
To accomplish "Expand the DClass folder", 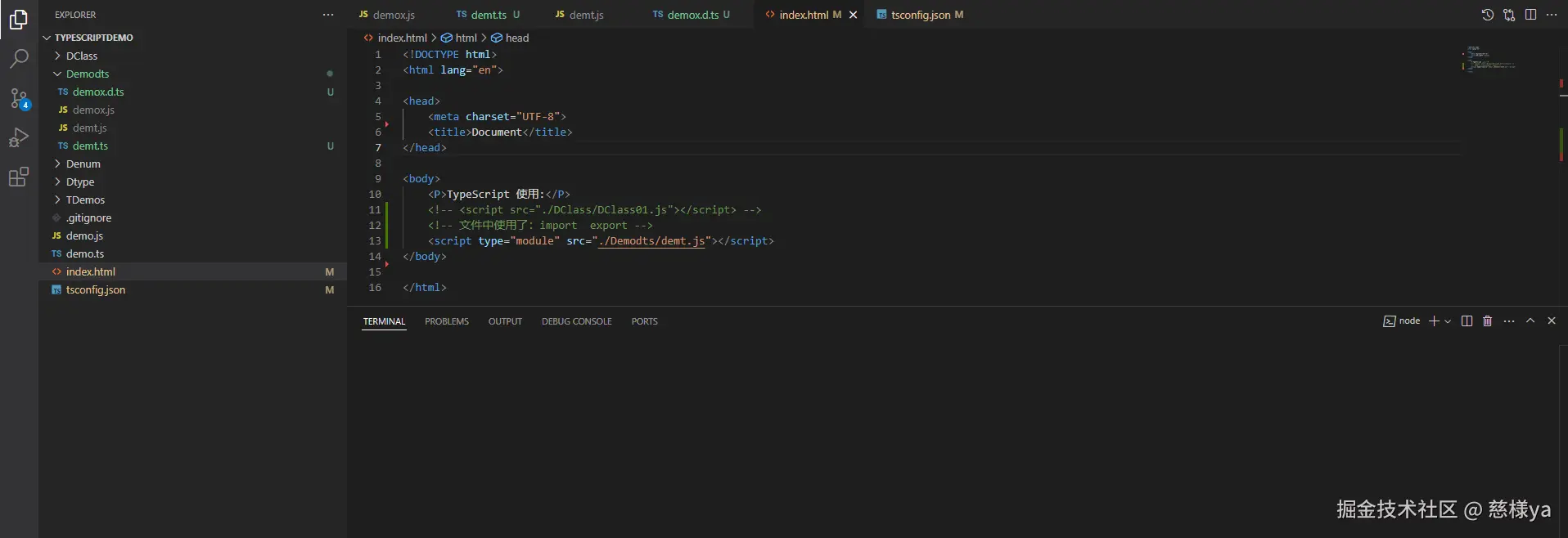I will pyautogui.click(x=192, y=56).
